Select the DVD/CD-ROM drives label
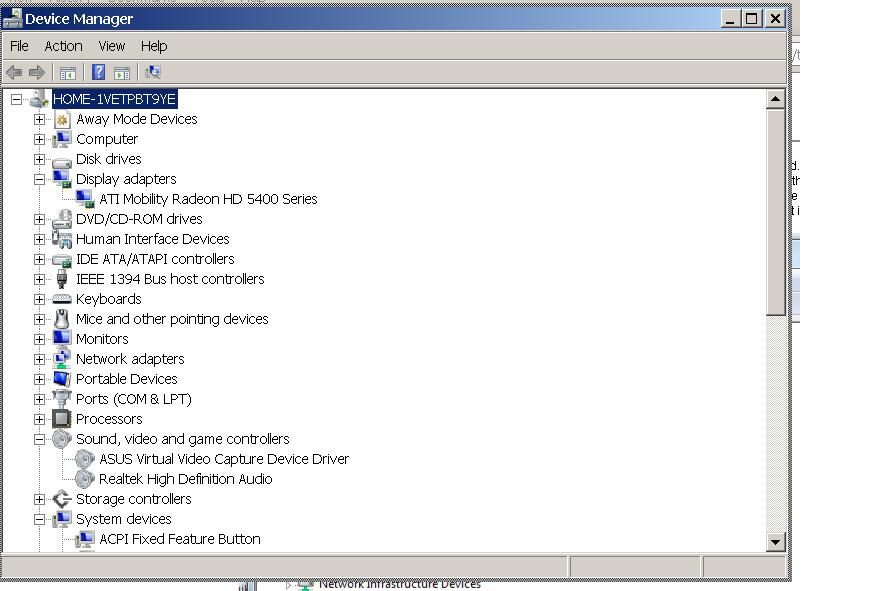 [x=139, y=219]
